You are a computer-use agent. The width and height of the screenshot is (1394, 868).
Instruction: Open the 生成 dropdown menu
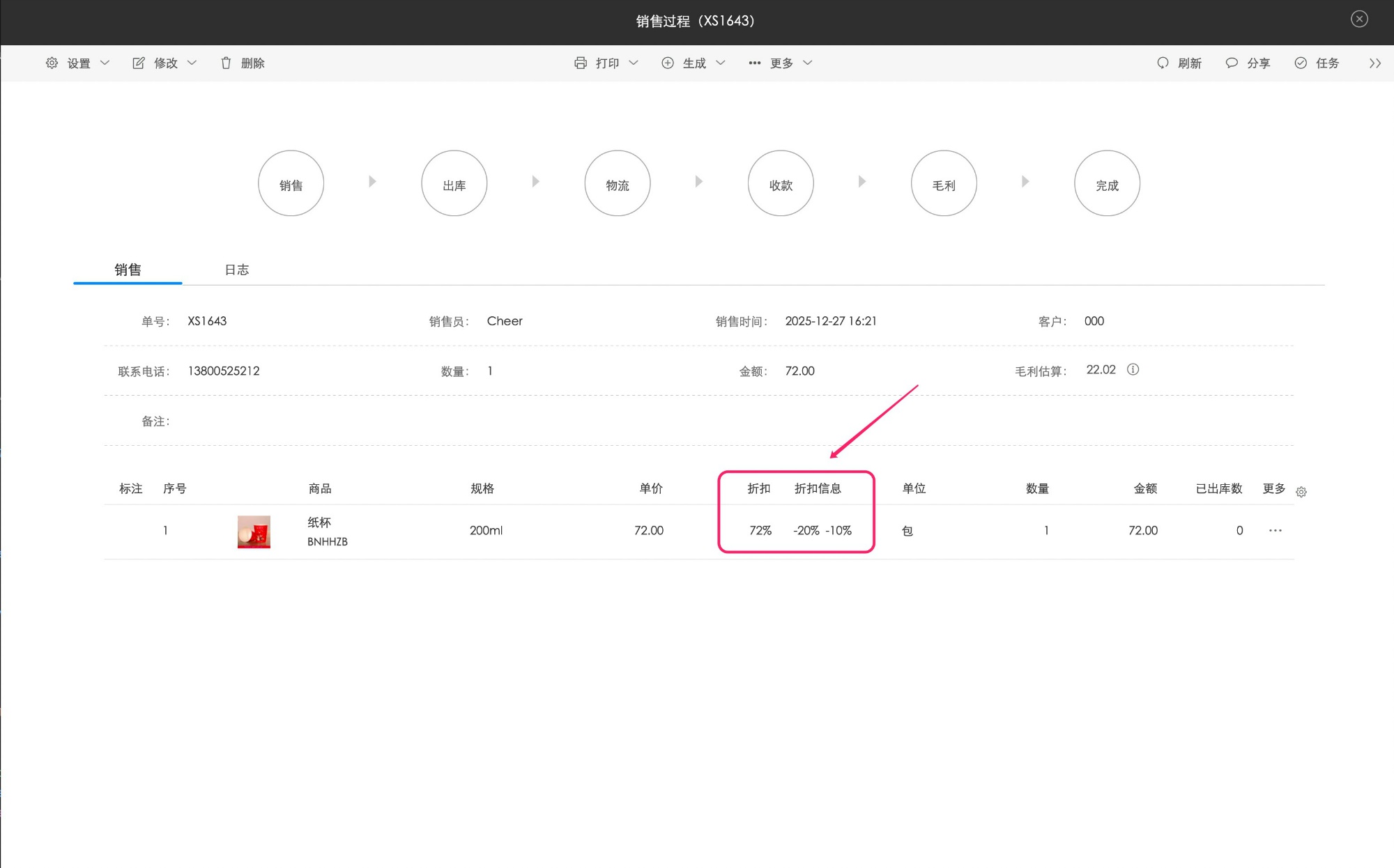(x=694, y=63)
